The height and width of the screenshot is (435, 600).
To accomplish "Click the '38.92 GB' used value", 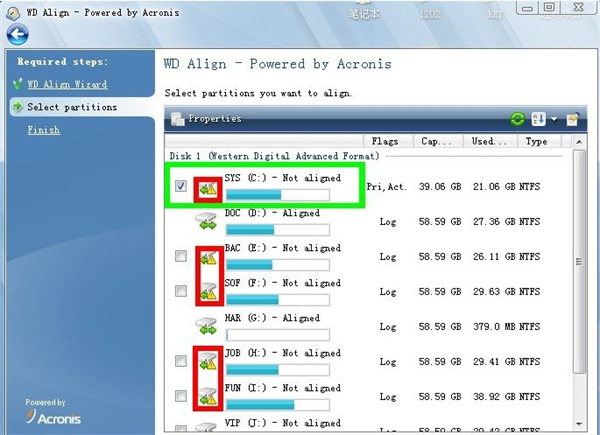I will [494, 397].
